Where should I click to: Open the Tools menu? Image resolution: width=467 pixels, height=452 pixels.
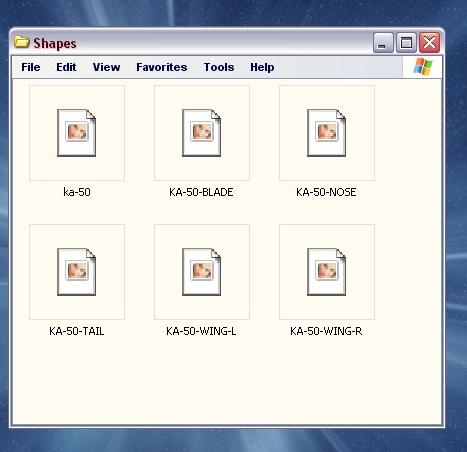pos(219,67)
